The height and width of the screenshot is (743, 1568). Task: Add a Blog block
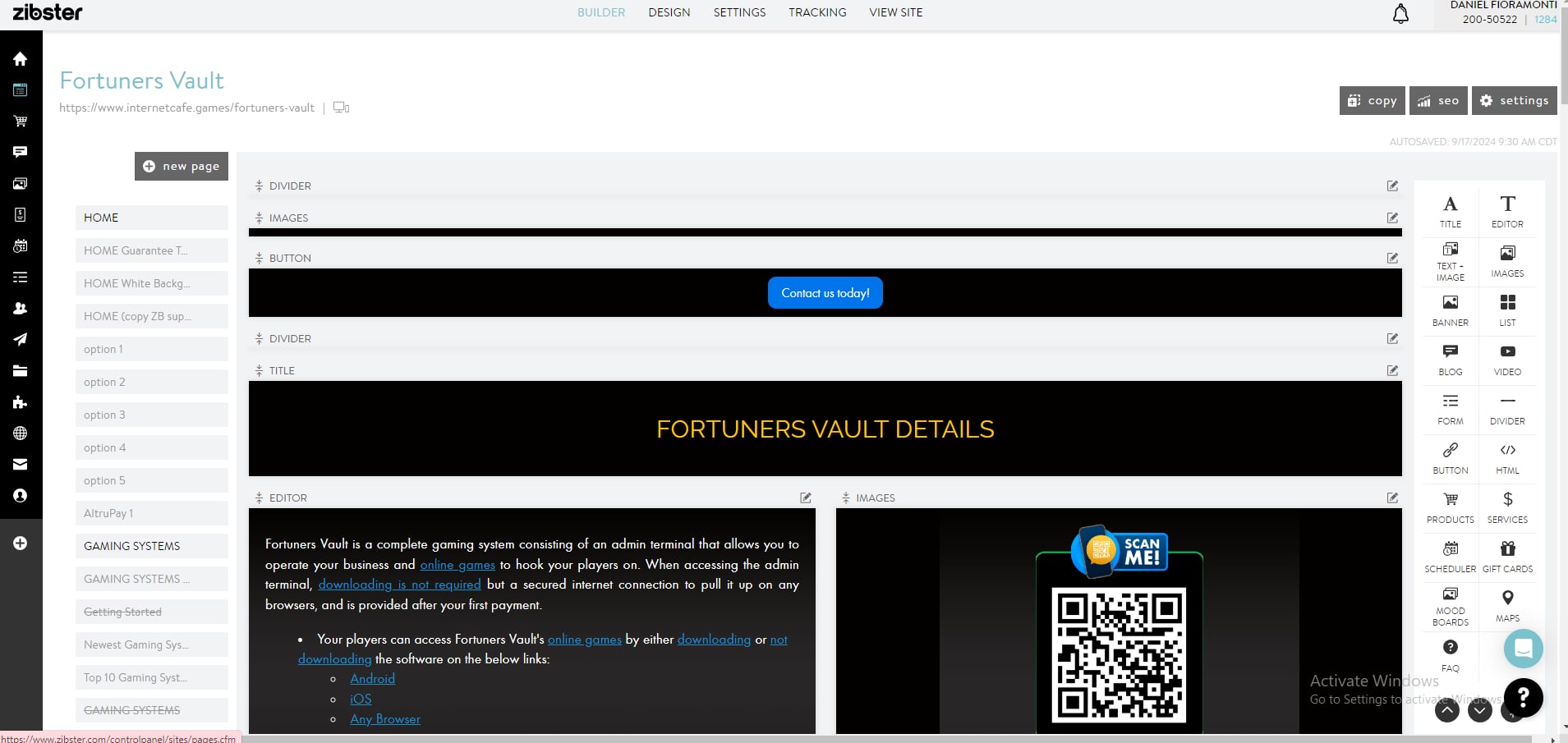click(x=1451, y=360)
